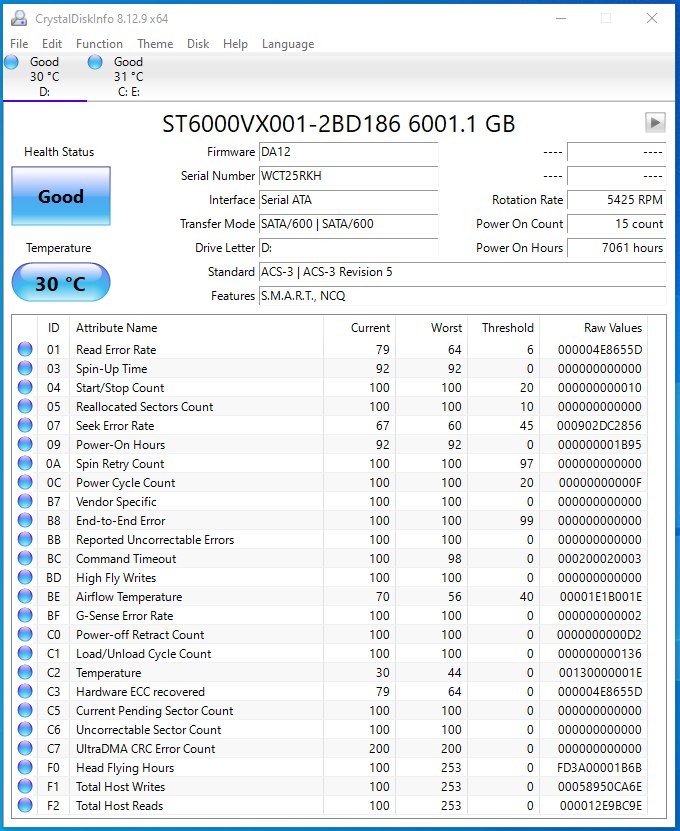Click the next disk arrow button
This screenshot has width=680, height=831.
coord(655,122)
